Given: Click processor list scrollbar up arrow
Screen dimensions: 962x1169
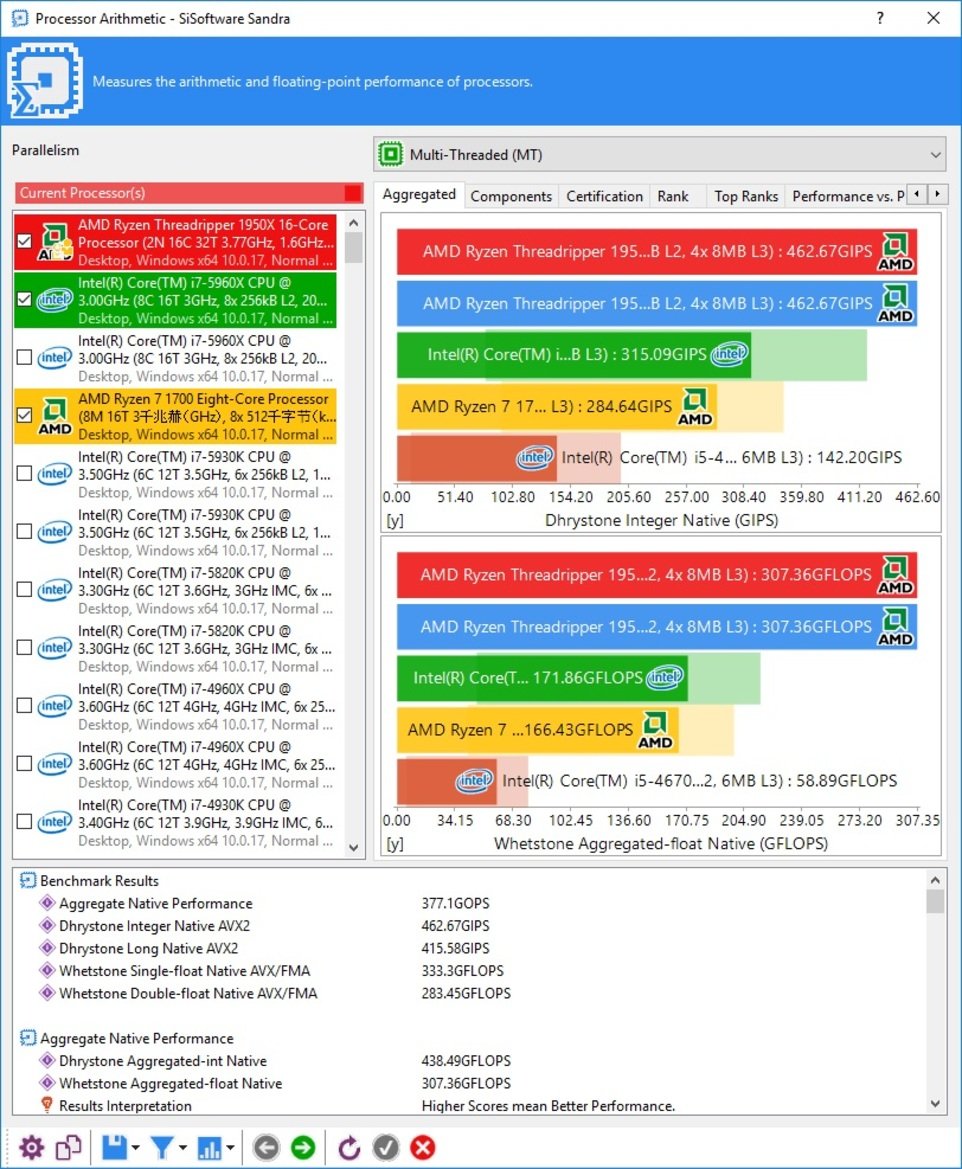Looking at the screenshot, I should click(x=353, y=223).
